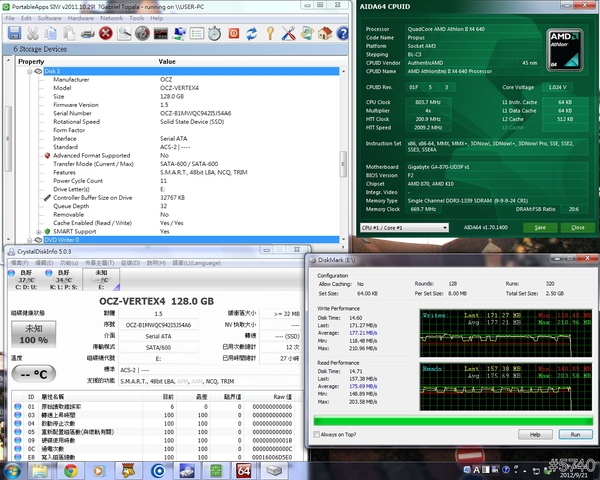This screenshot has height=480, width=600.
Task: Open Chrome from the Windows taskbar
Action: [x=71, y=469]
